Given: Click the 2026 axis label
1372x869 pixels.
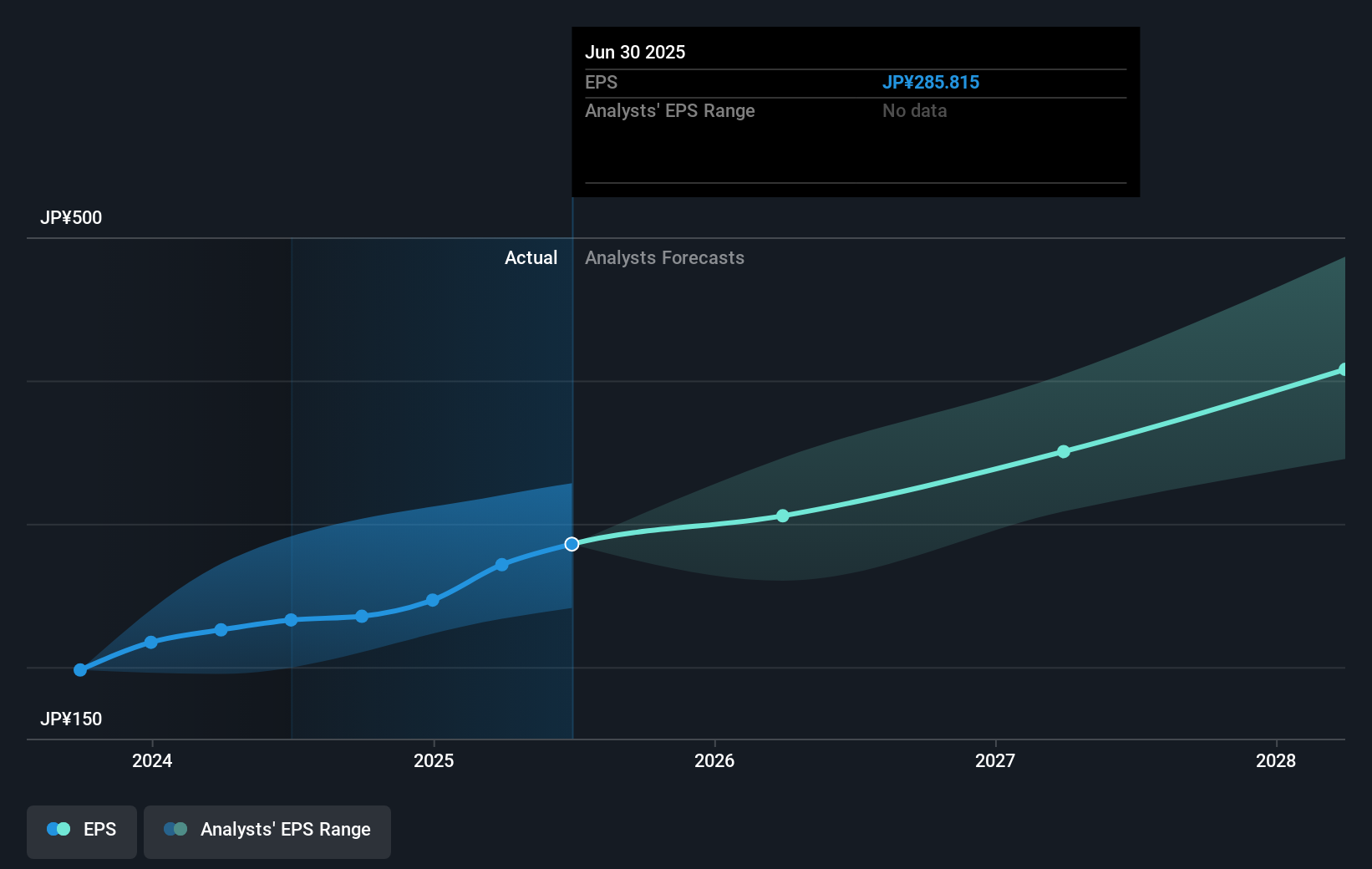Looking at the screenshot, I should click(714, 760).
